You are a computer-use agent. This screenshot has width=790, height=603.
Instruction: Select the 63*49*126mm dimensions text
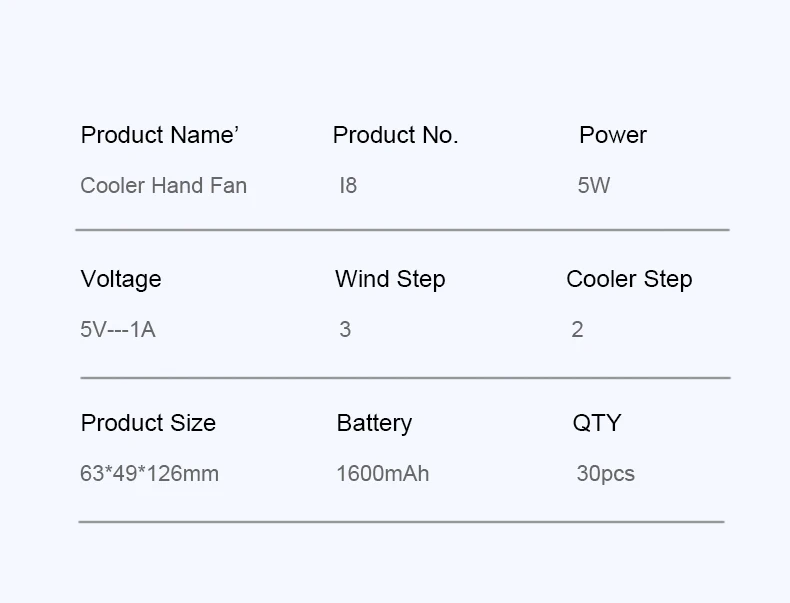(149, 474)
